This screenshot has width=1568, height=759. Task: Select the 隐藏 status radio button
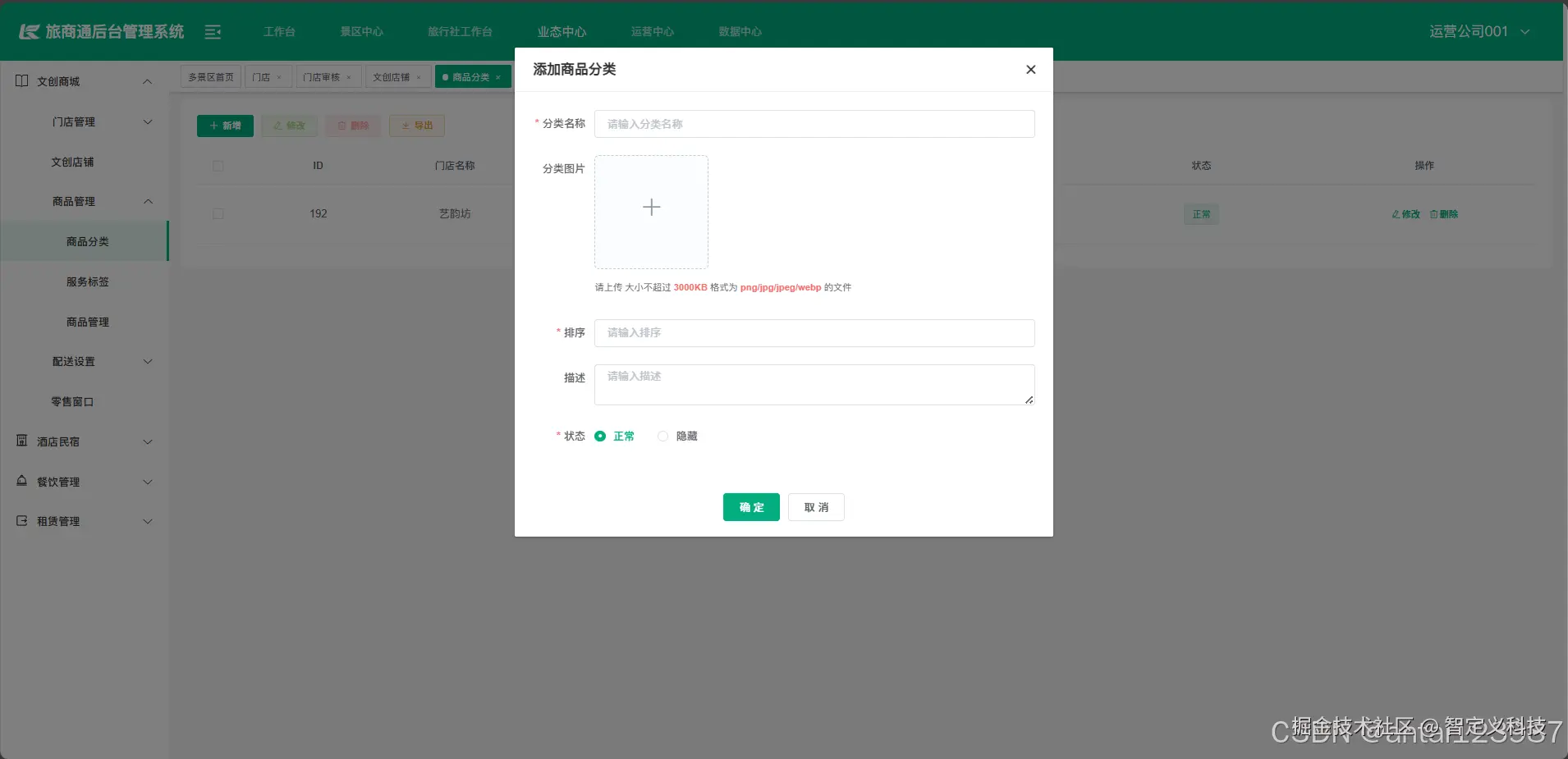tap(663, 437)
